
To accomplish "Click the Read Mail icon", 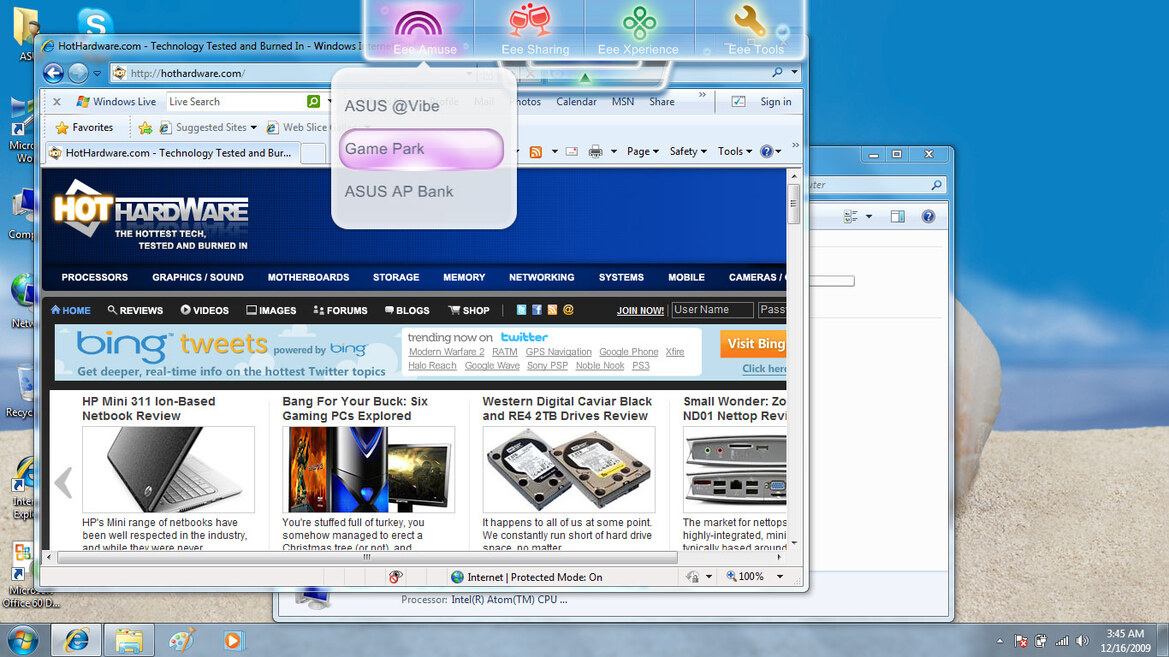I will point(572,152).
